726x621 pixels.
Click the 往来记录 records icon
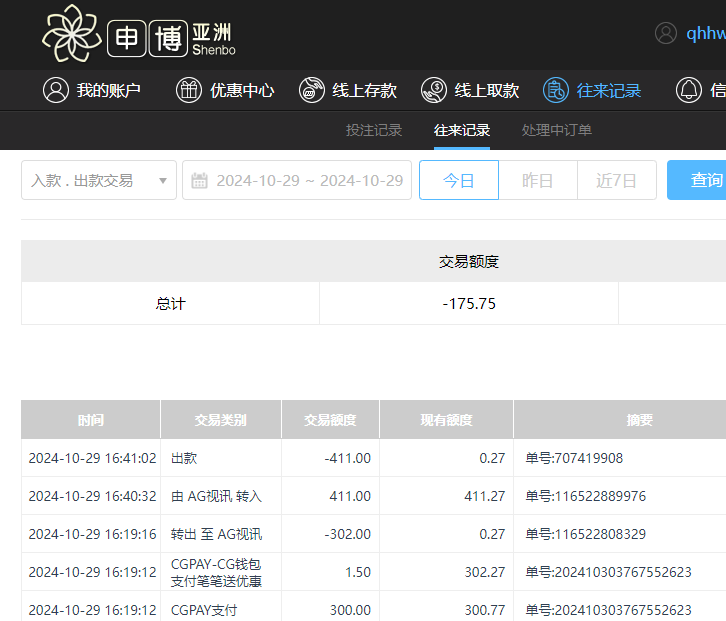point(556,90)
